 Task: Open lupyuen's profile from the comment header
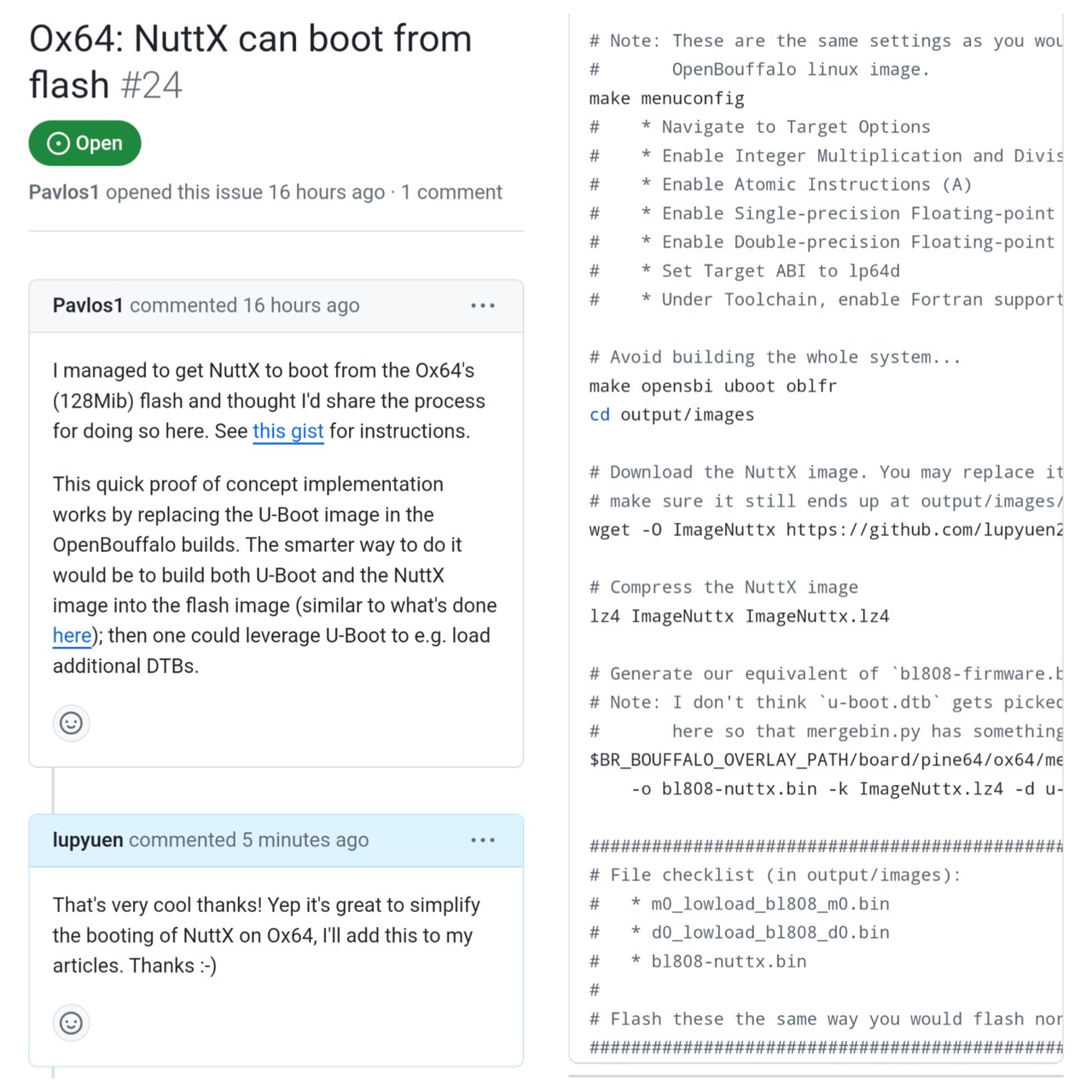click(x=88, y=840)
